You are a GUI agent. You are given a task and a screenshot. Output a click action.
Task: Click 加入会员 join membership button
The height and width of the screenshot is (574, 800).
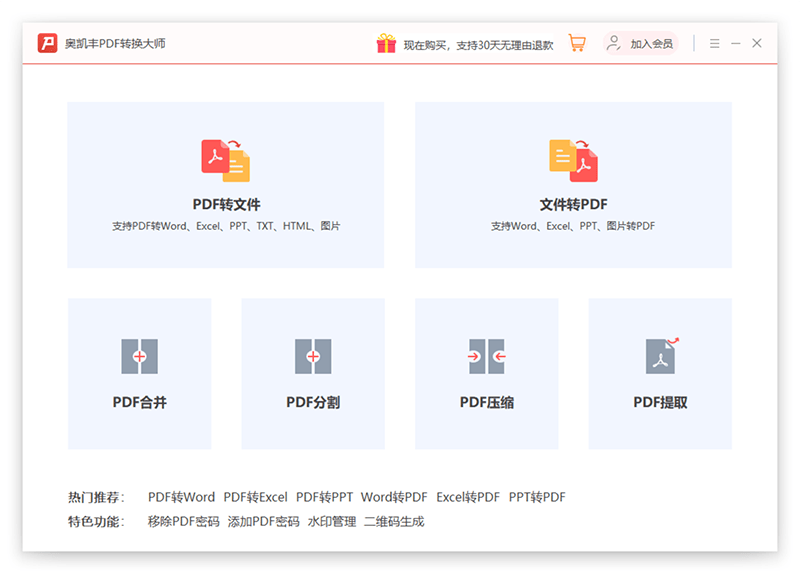coord(641,43)
